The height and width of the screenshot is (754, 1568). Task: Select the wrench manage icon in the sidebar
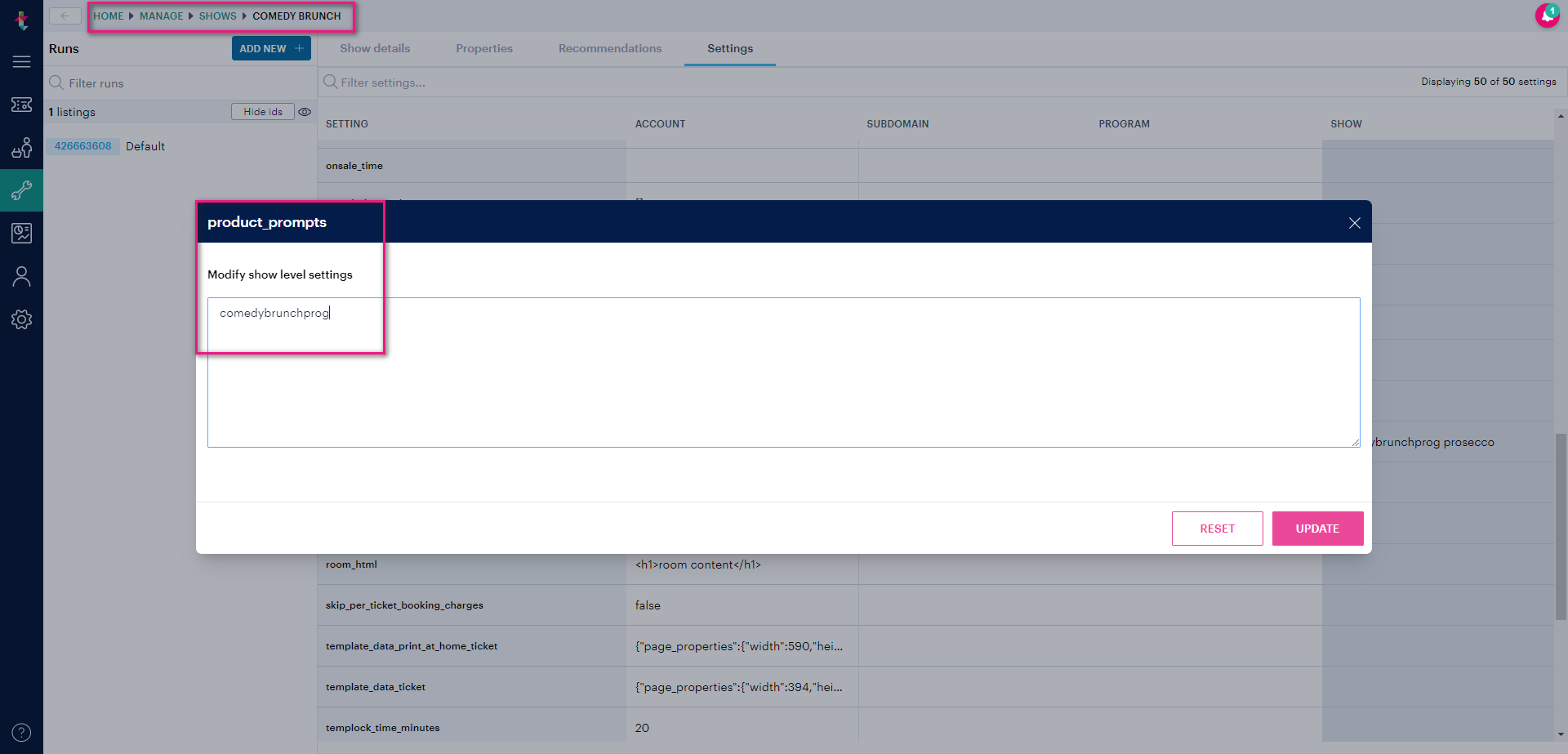point(21,190)
